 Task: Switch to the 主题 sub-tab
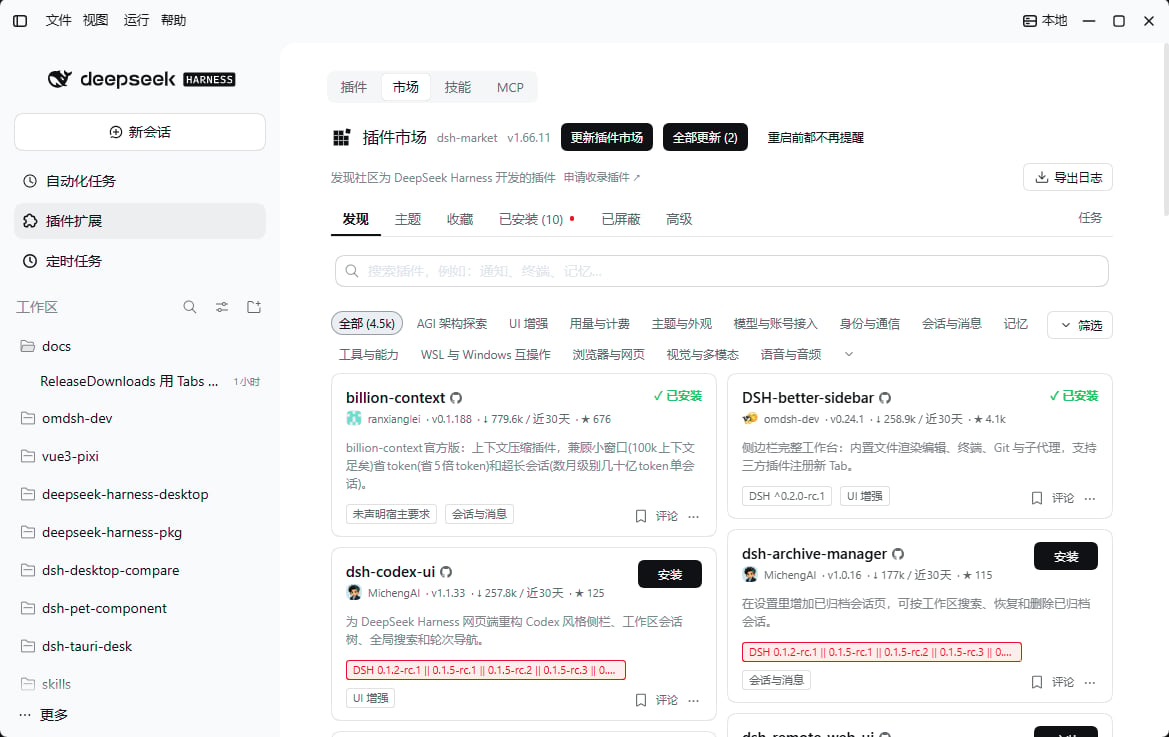coord(408,219)
